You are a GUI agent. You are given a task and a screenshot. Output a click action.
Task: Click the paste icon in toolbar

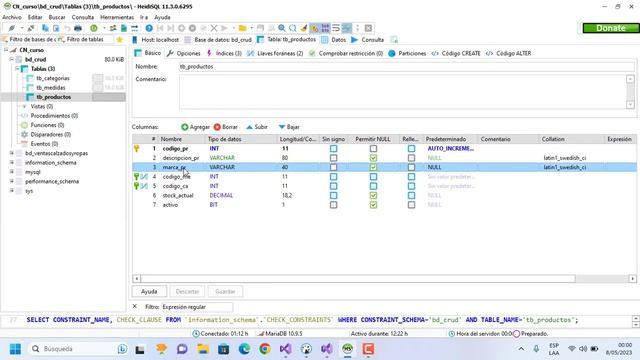pyautogui.click(x=56, y=28)
